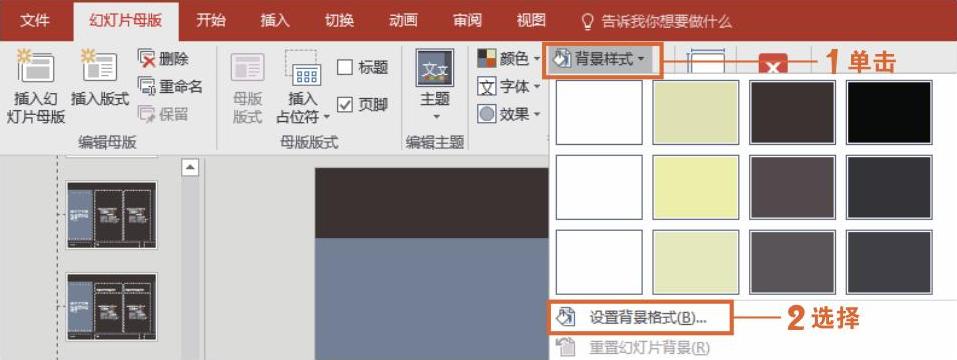
Task: Select the first slide layout thumbnail
Action: click(112, 215)
